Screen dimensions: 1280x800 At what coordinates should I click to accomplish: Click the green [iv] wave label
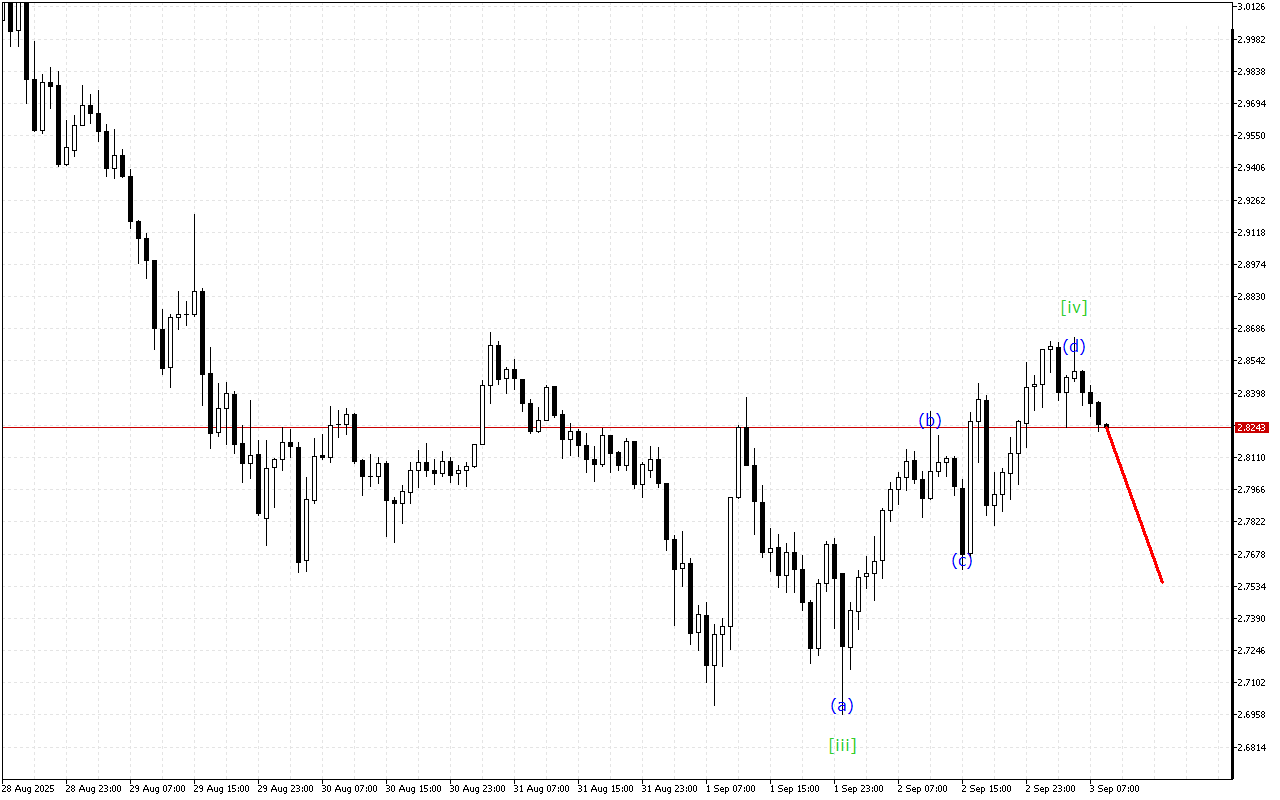[x=1074, y=308]
